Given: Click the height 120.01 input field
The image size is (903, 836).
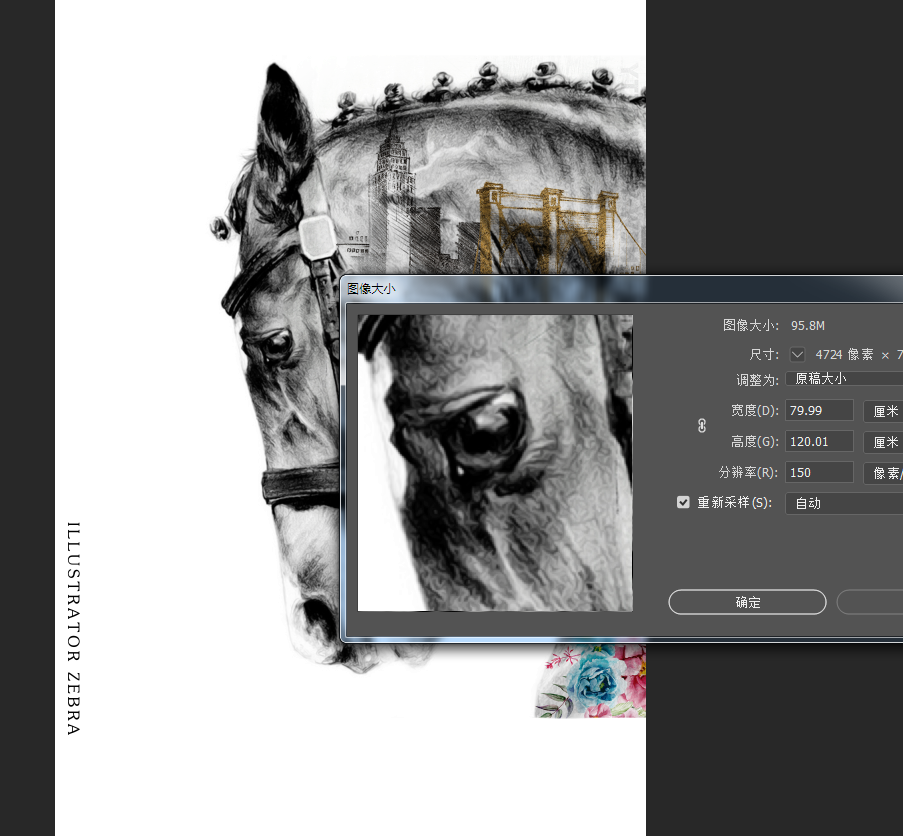Looking at the screenshot, I should [819, 442].
